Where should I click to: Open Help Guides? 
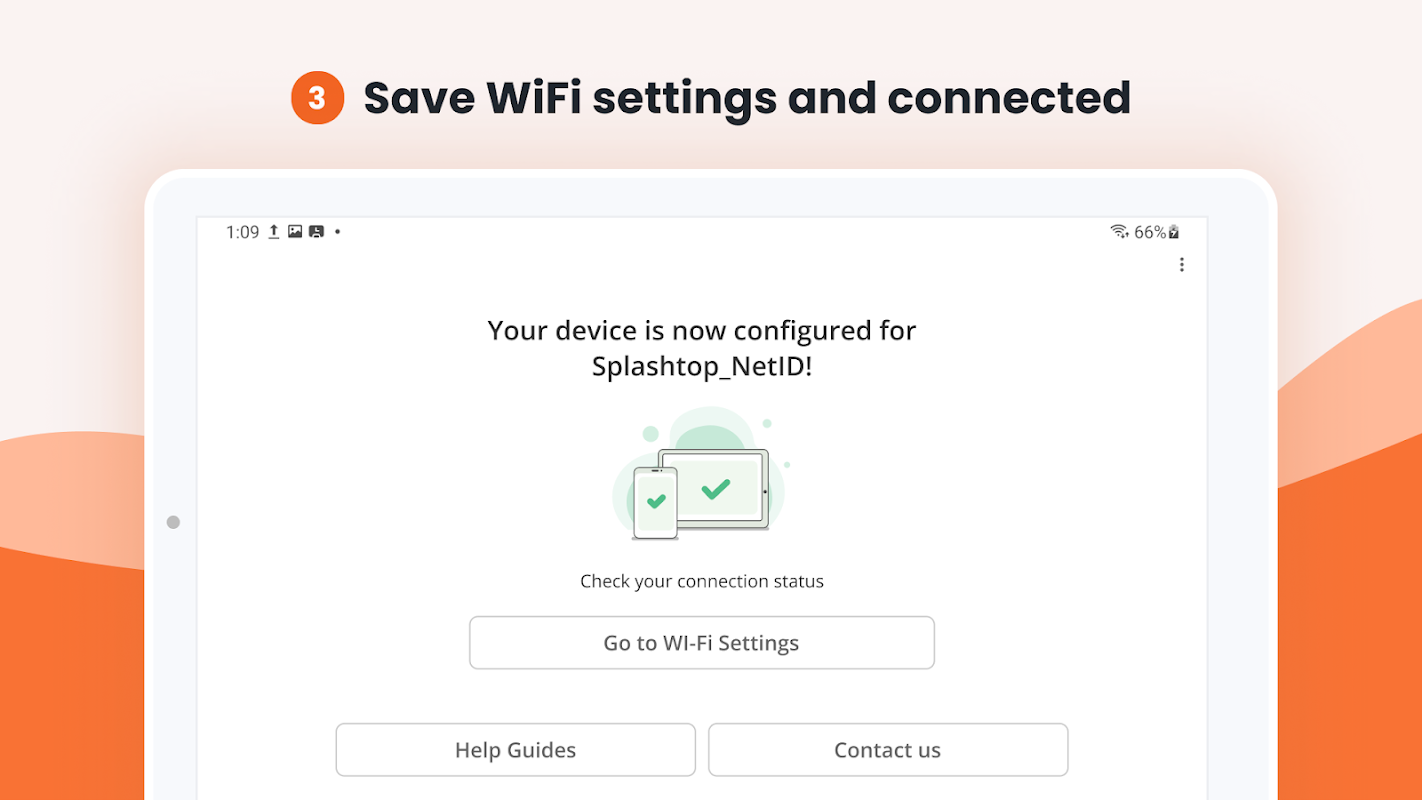coord(515,750)
